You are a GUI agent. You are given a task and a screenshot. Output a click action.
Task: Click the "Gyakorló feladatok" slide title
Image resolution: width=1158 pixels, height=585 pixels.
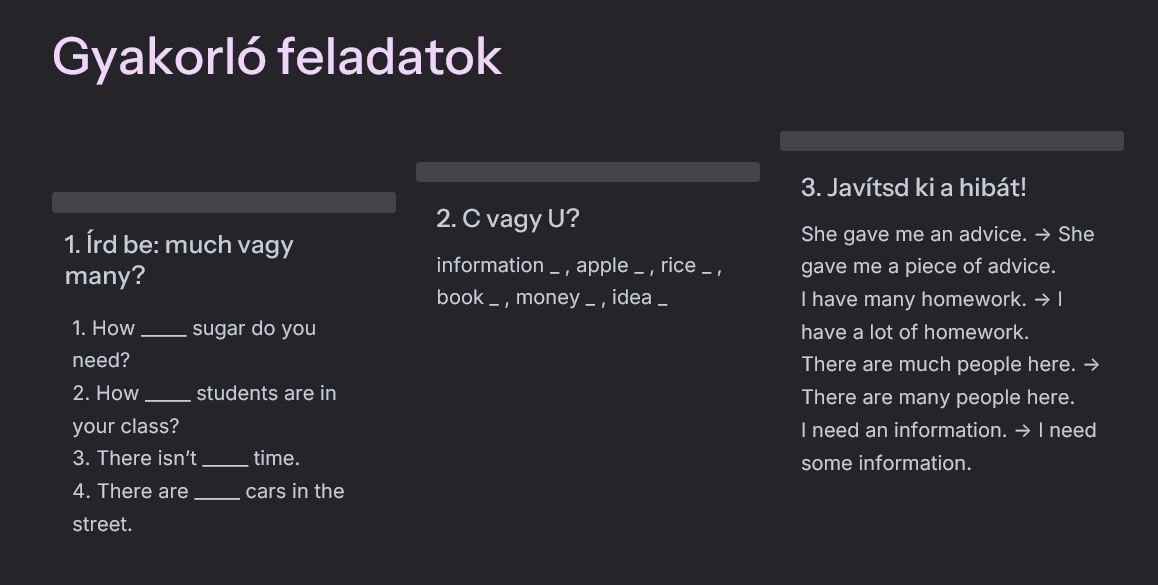[277, 57]
